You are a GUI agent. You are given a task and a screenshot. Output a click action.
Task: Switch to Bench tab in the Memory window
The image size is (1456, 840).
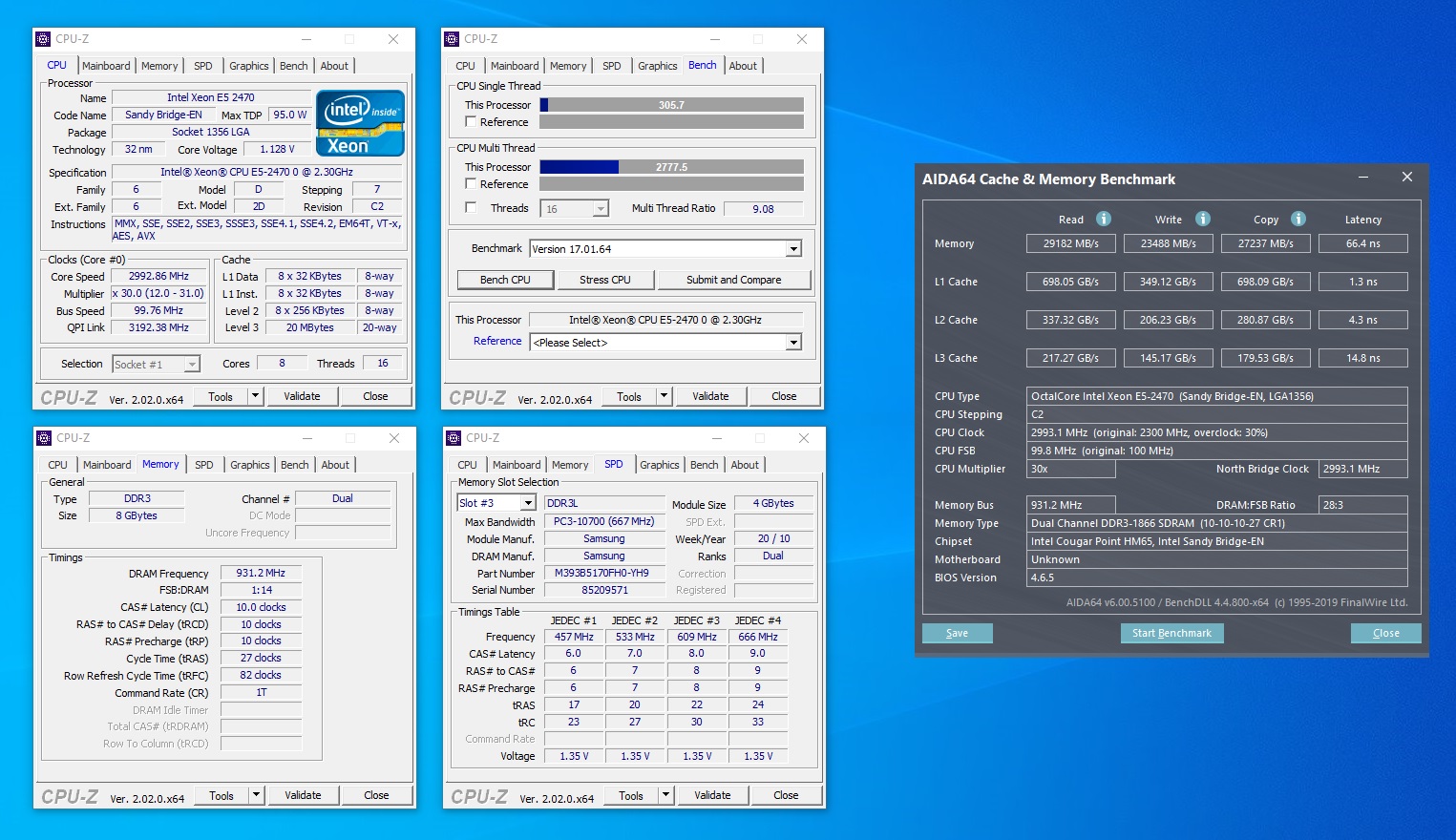click(x=295, y=465)
